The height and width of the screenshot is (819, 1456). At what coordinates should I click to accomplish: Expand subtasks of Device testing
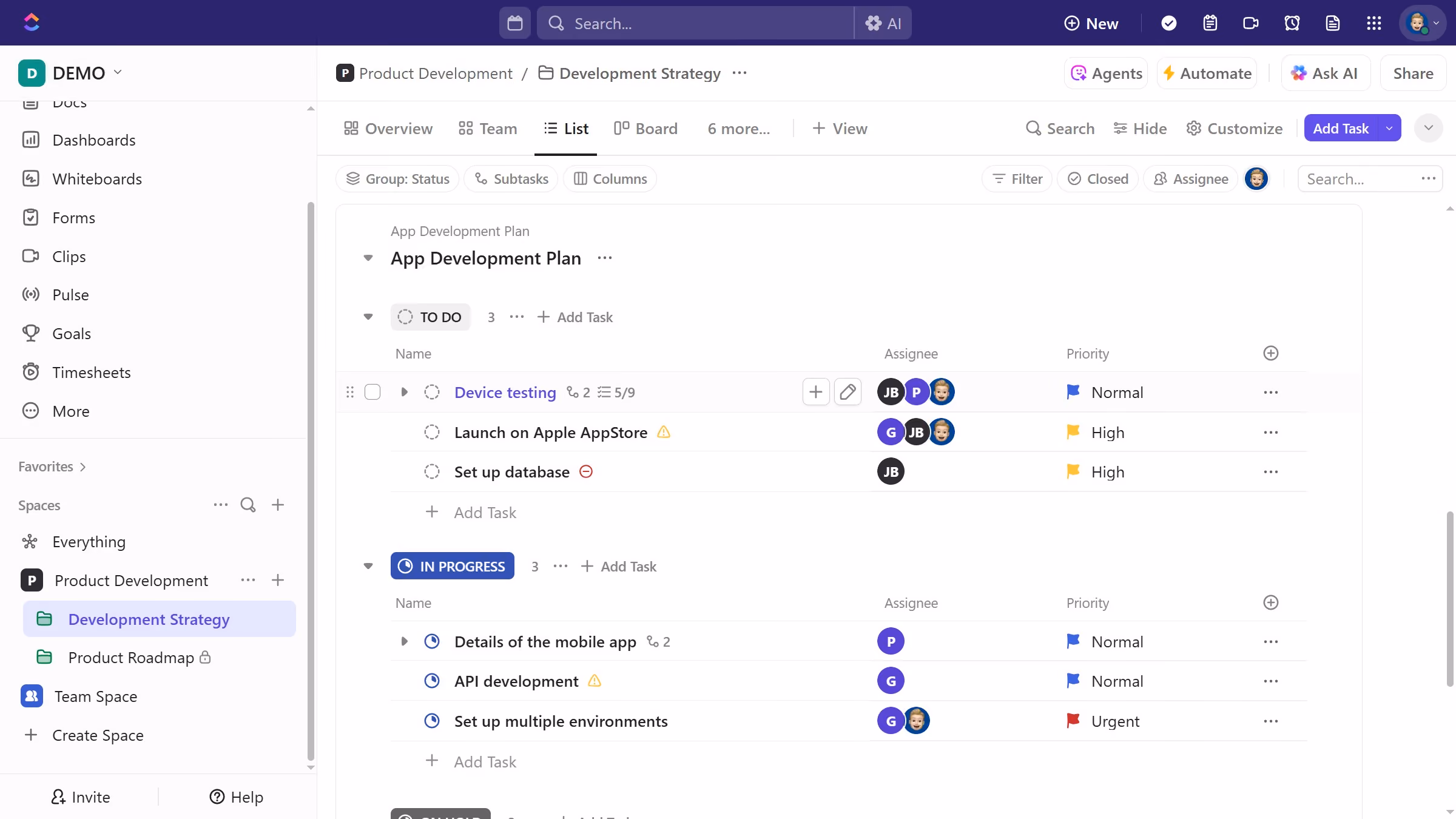404,392
